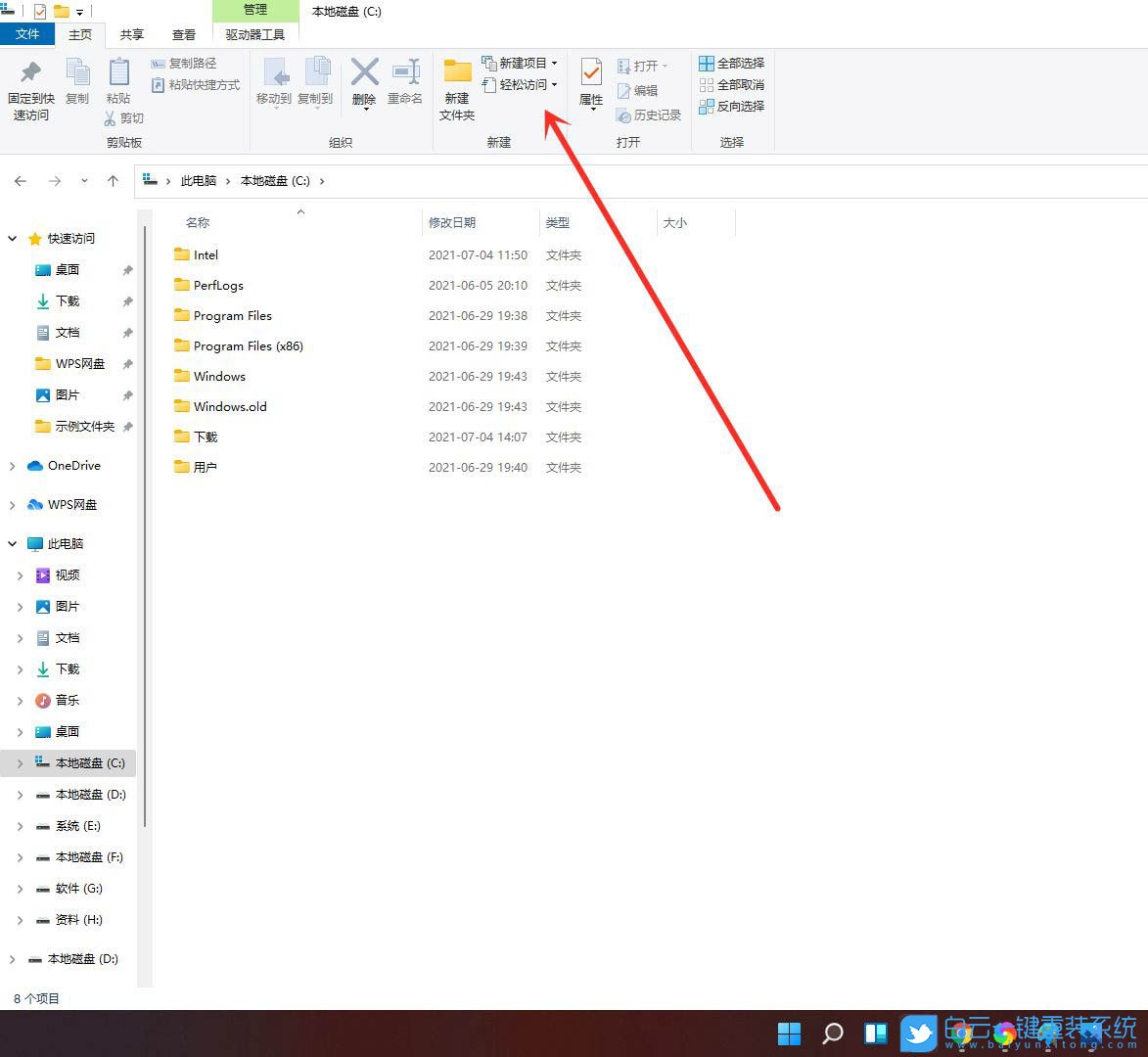Click 反向选择 (Invert selection) icon
Screen dimensions: 1148x1057
point(731,106)
